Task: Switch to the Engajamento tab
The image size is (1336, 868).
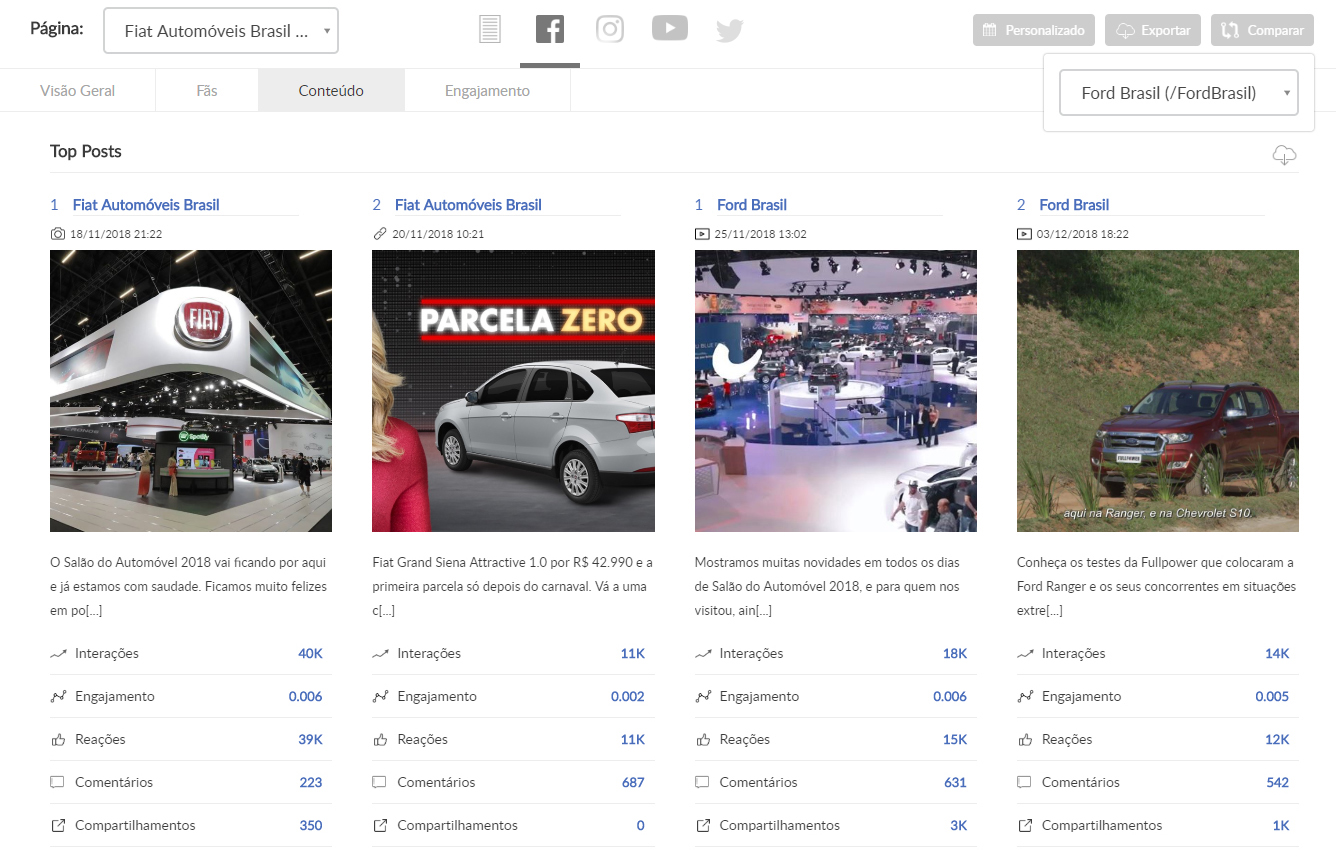Action: tap(487, 91)
